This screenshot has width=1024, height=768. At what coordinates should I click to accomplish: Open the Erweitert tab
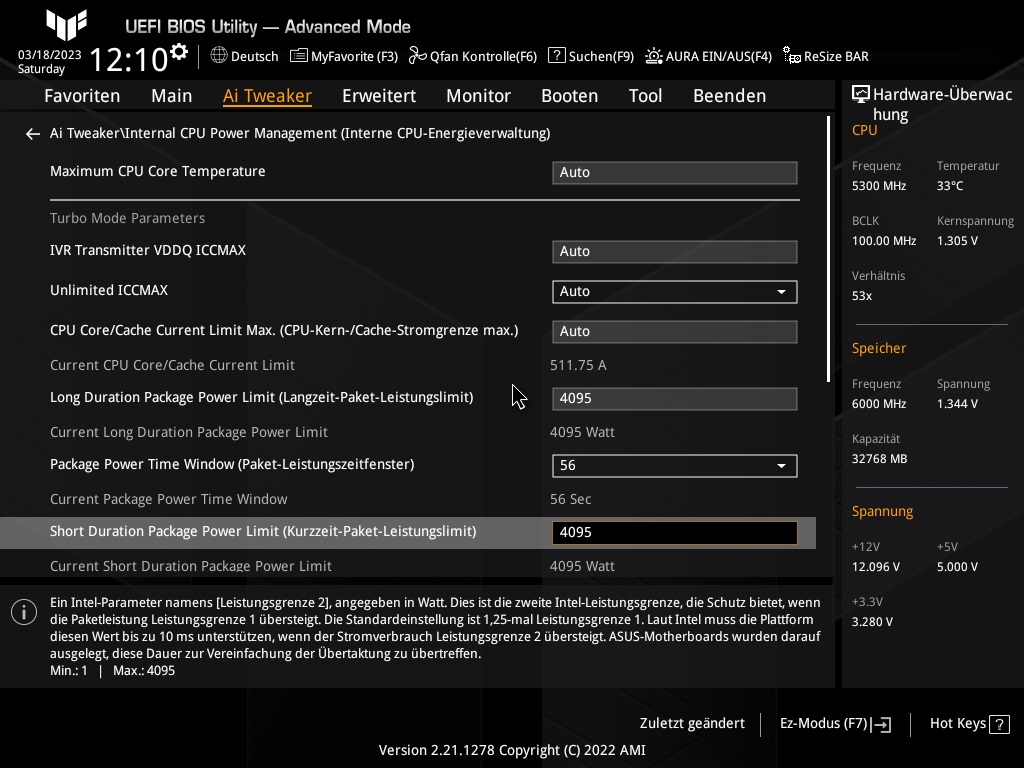pos(379,96)
